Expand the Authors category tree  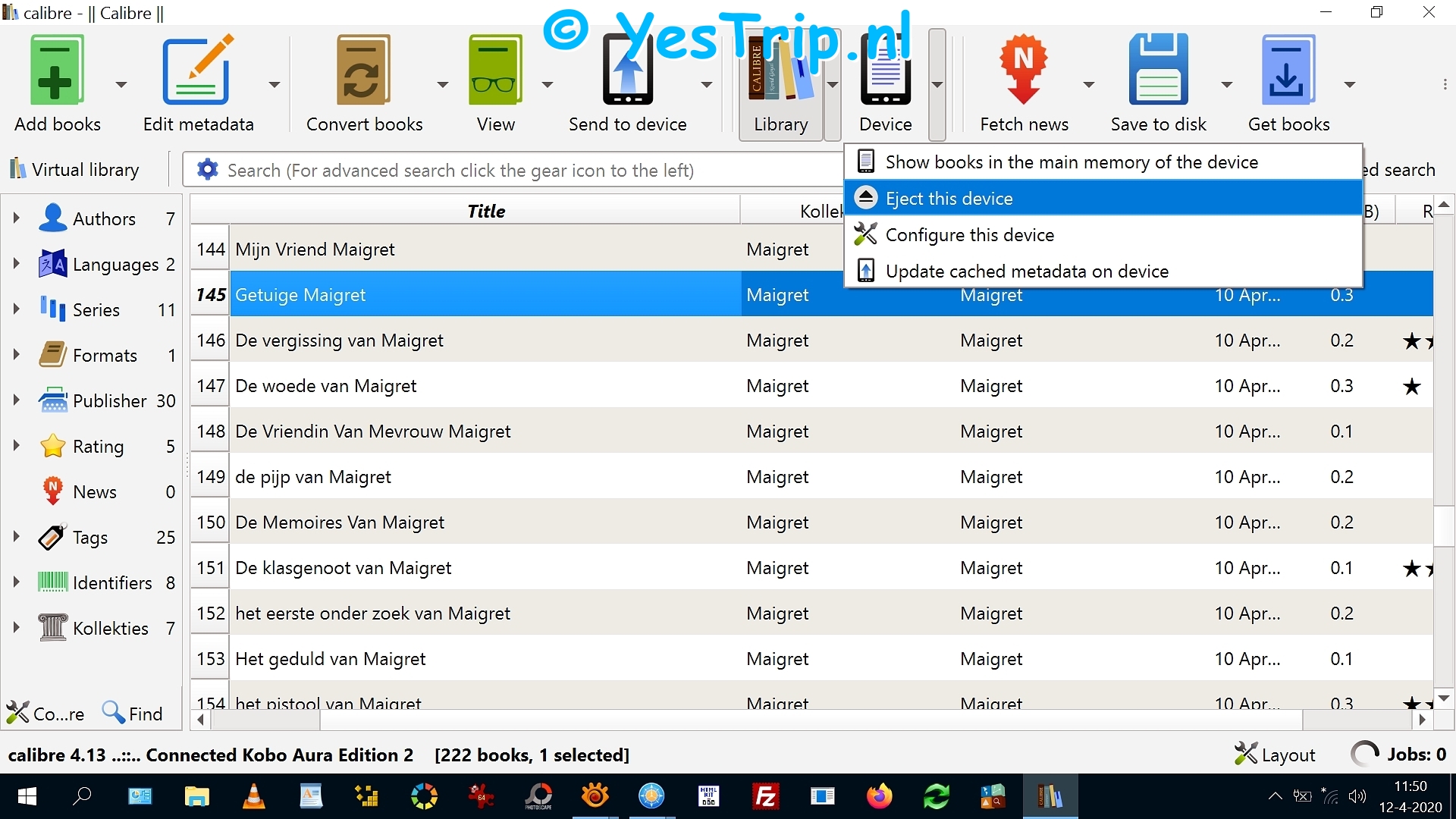(x=16, y=218)
